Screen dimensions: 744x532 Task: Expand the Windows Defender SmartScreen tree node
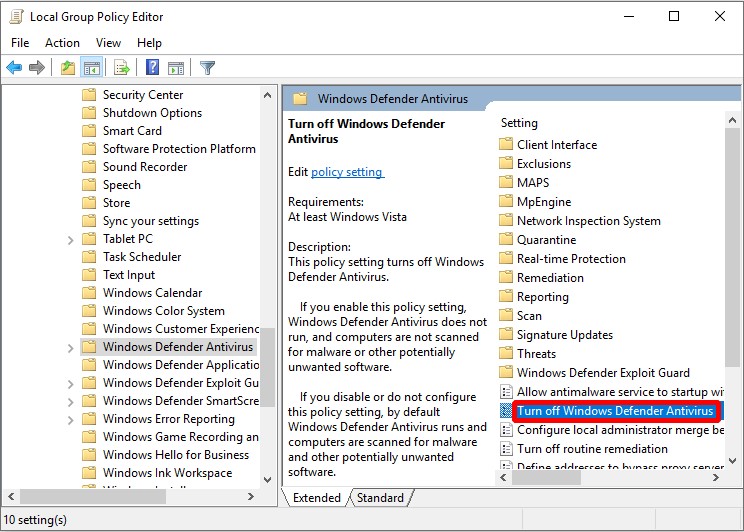click(70, 402)
